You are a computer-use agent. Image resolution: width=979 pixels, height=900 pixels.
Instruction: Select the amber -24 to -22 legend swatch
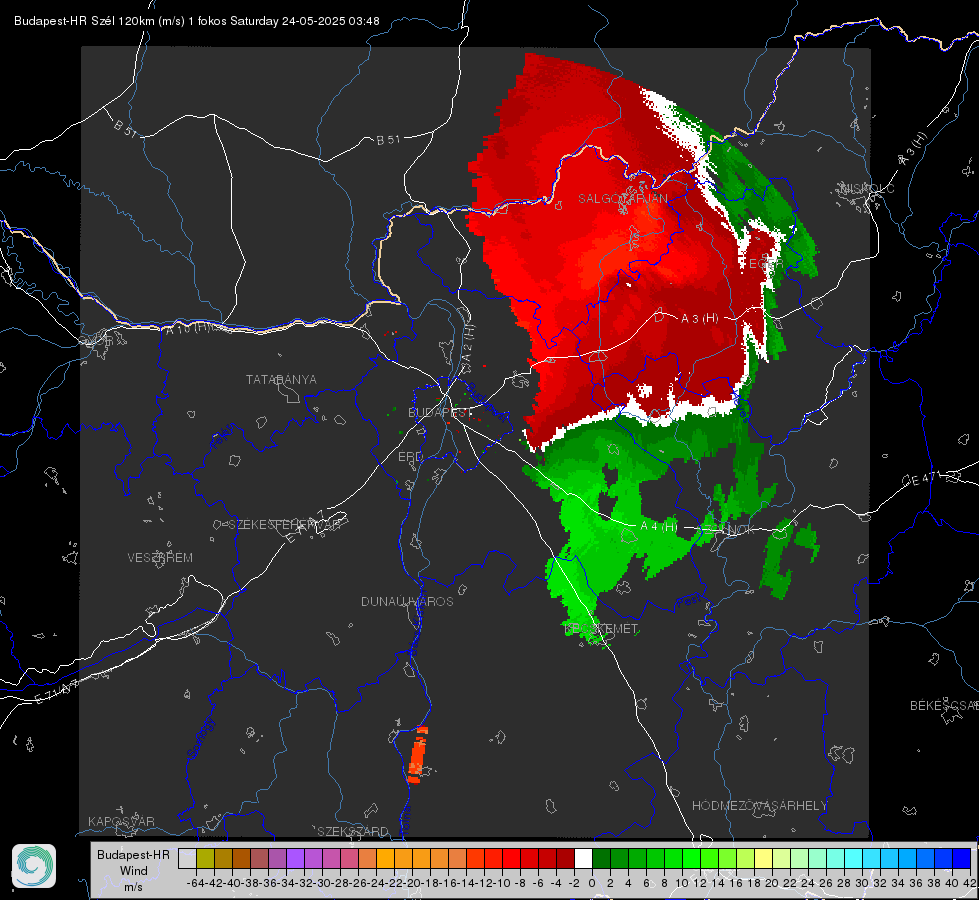point(385,858)
